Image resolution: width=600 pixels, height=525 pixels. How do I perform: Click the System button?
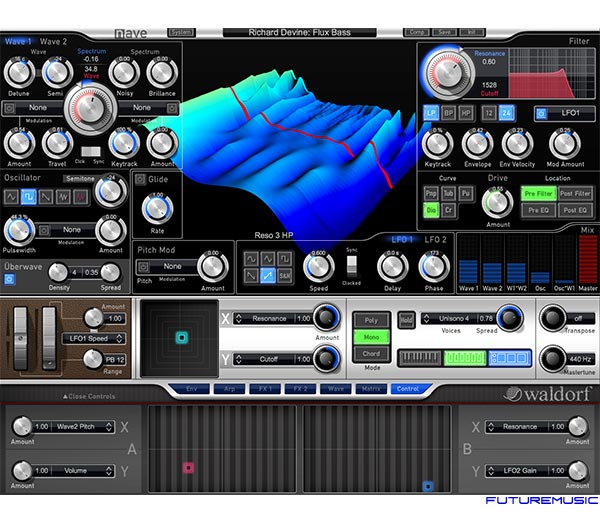181,33
